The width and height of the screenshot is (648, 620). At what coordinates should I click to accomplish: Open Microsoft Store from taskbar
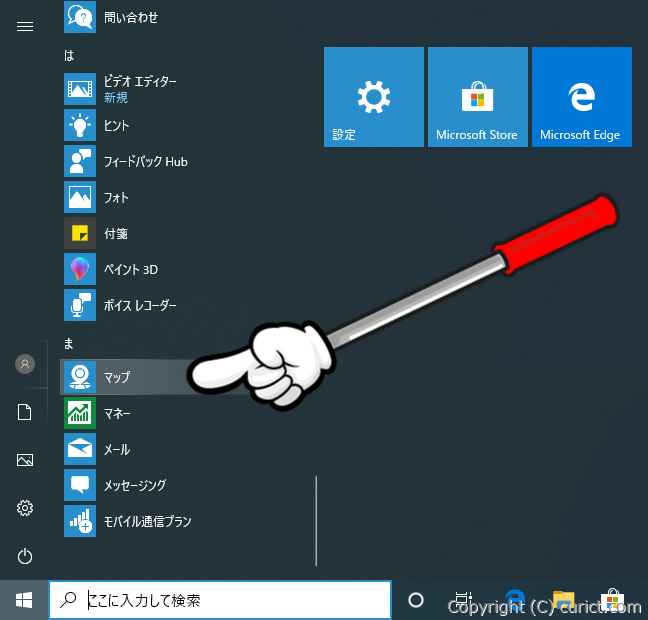[612, 600]
